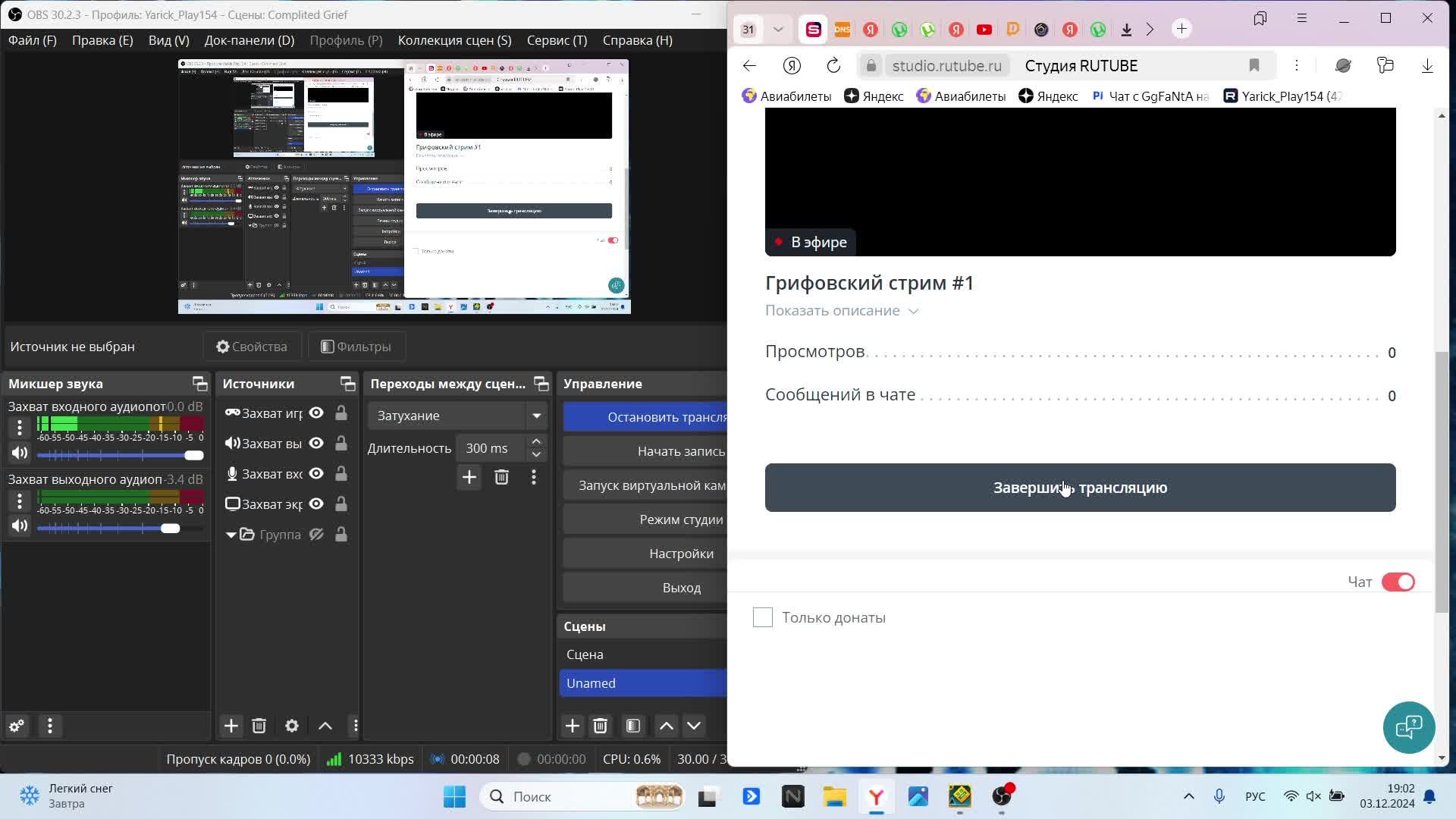This screenshot has width=1456, height=819.
Task: Open the Сервис (T) menu
Action: (557, 40)
